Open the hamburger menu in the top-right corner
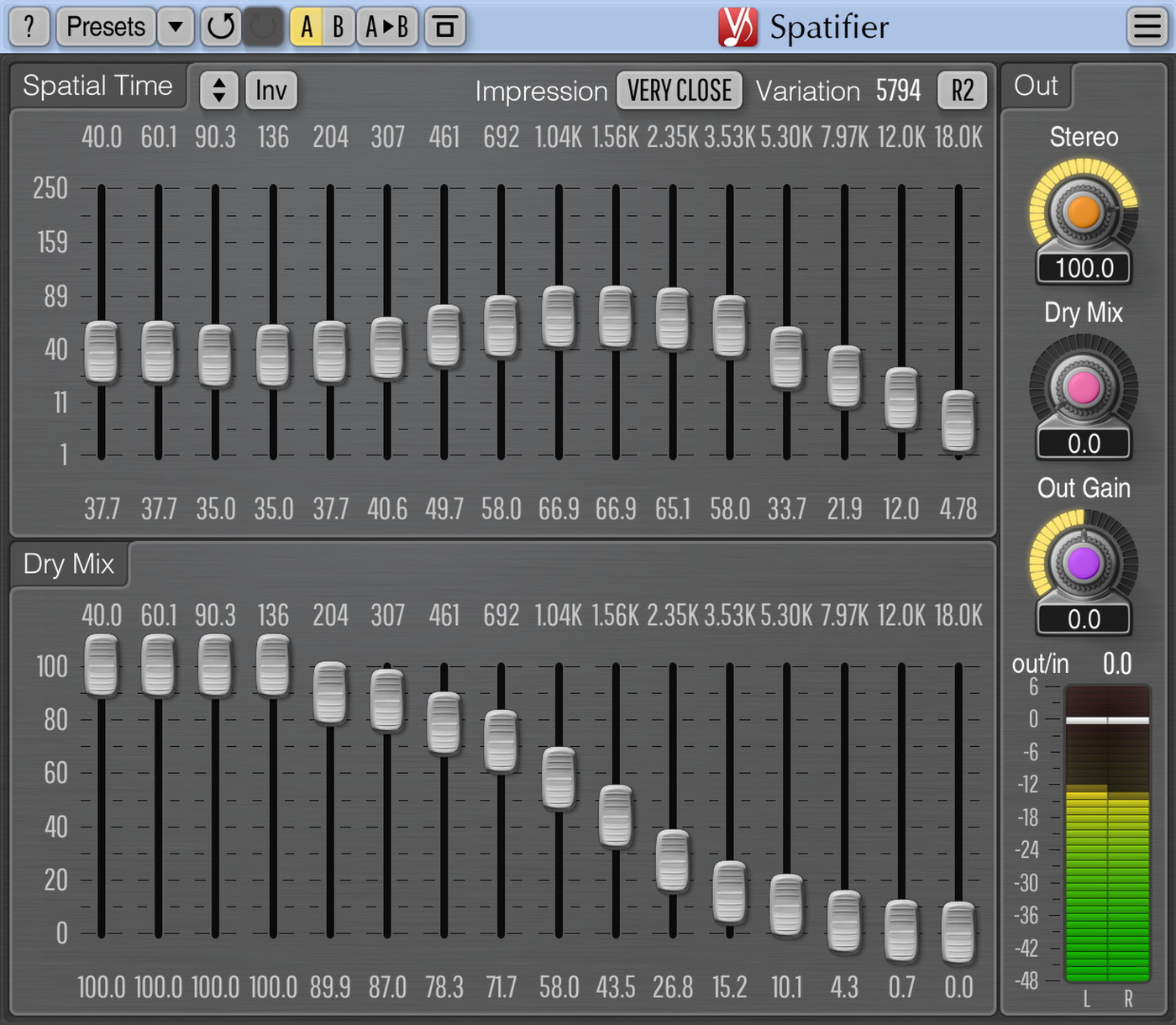This screenshot has width=1176, height=1025. click(x=1147, y=27)
